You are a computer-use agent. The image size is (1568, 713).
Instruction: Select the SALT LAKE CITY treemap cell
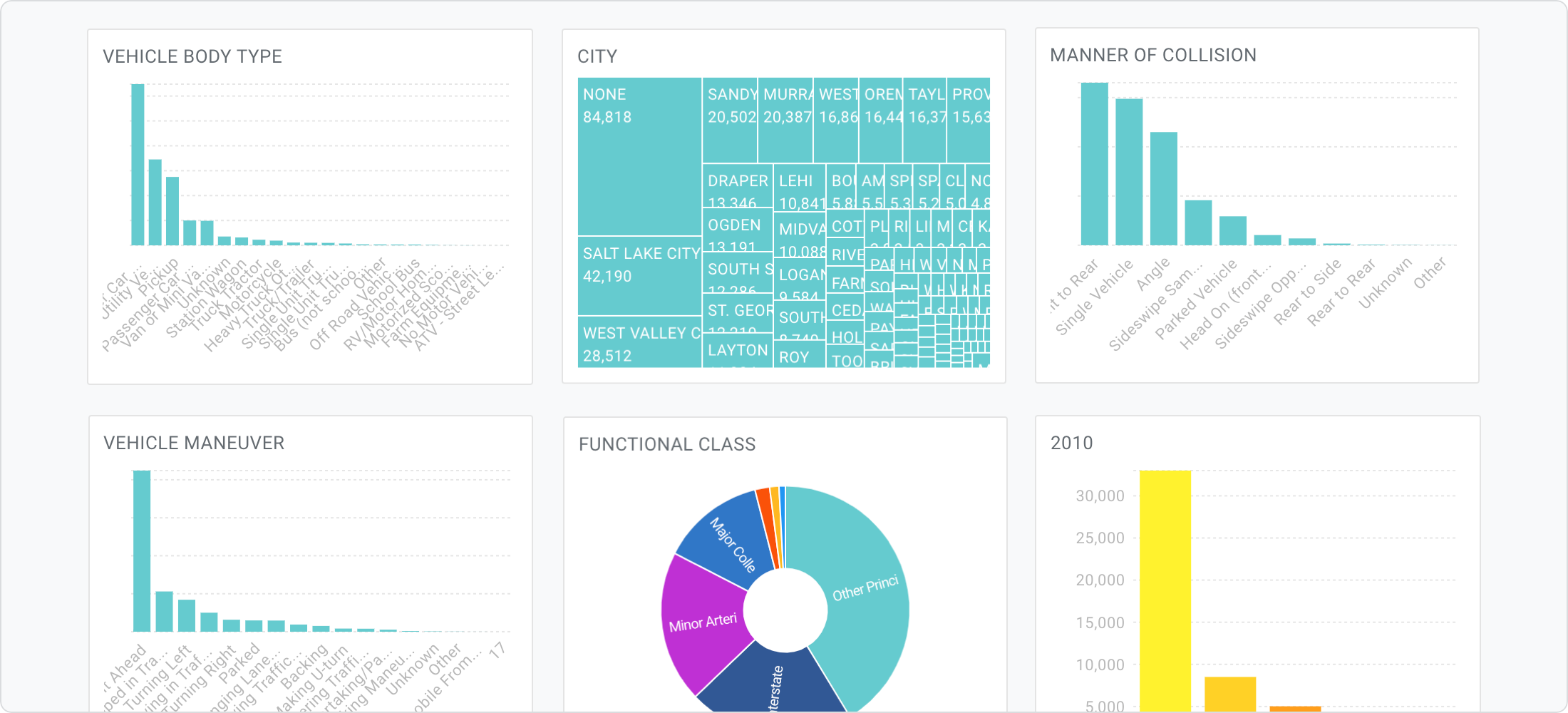pos(639,277)
